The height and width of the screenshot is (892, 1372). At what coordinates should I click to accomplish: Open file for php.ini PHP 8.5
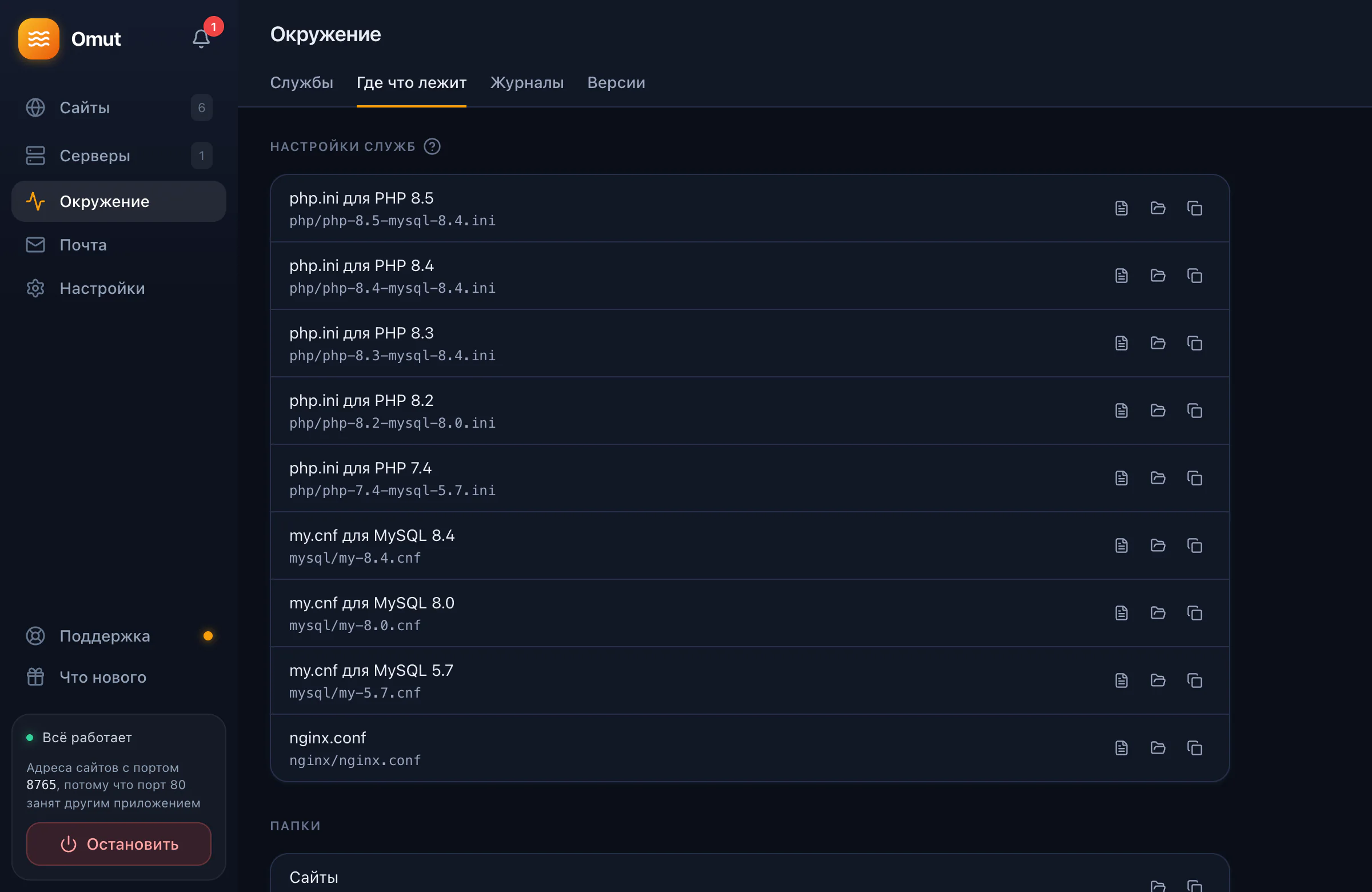1121,208
